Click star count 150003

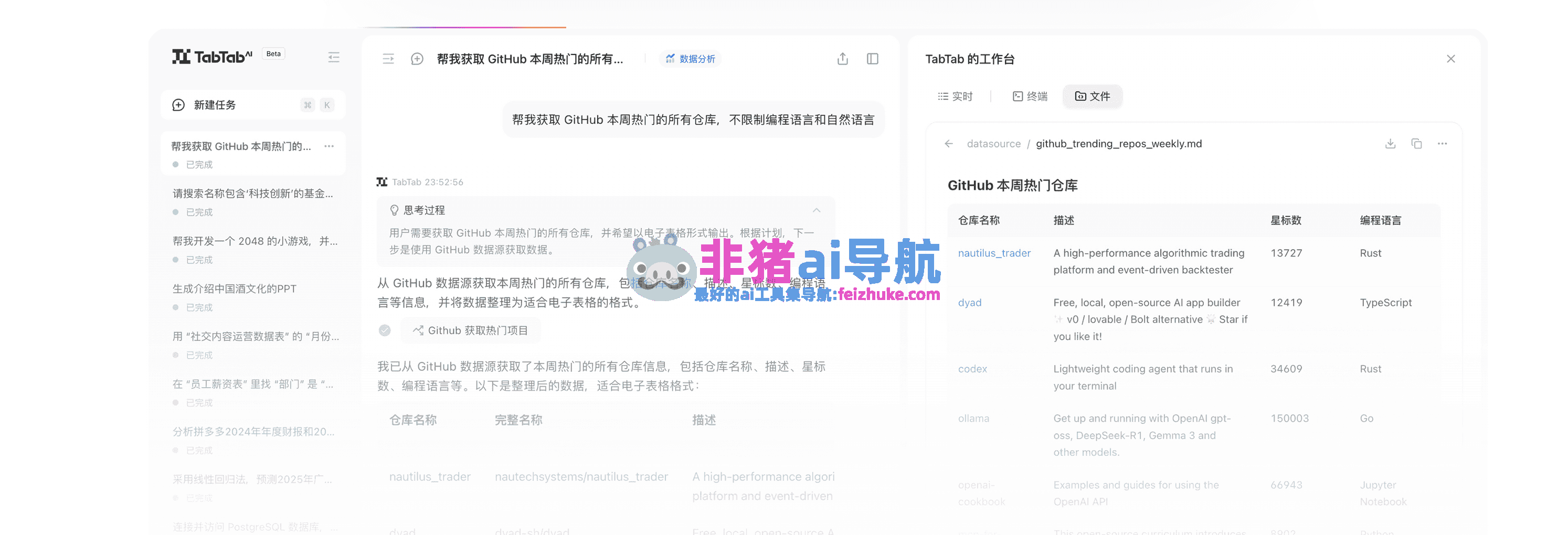(1289, 419)
